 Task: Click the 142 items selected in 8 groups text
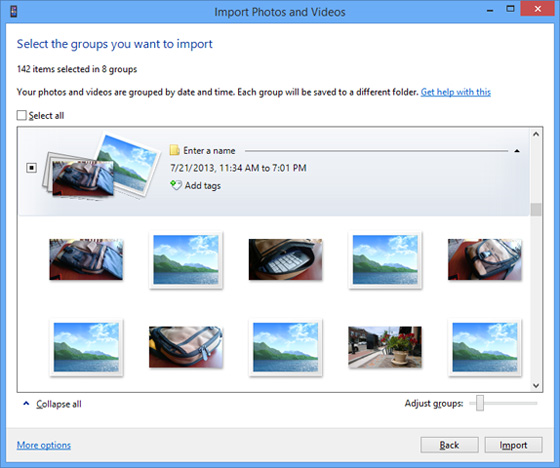click(x=77, y=69)
